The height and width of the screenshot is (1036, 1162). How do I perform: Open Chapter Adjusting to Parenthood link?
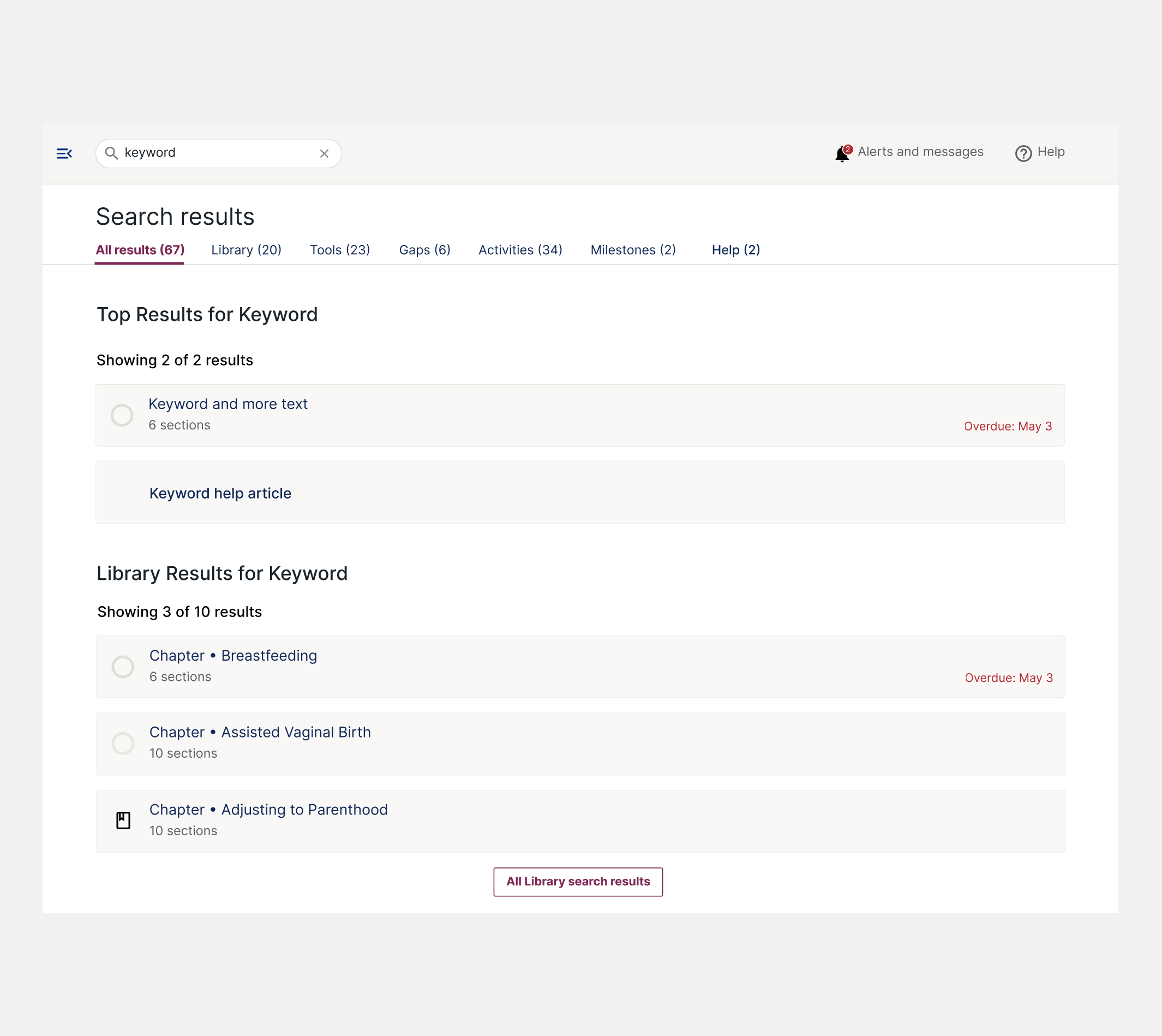coord(268,810)
